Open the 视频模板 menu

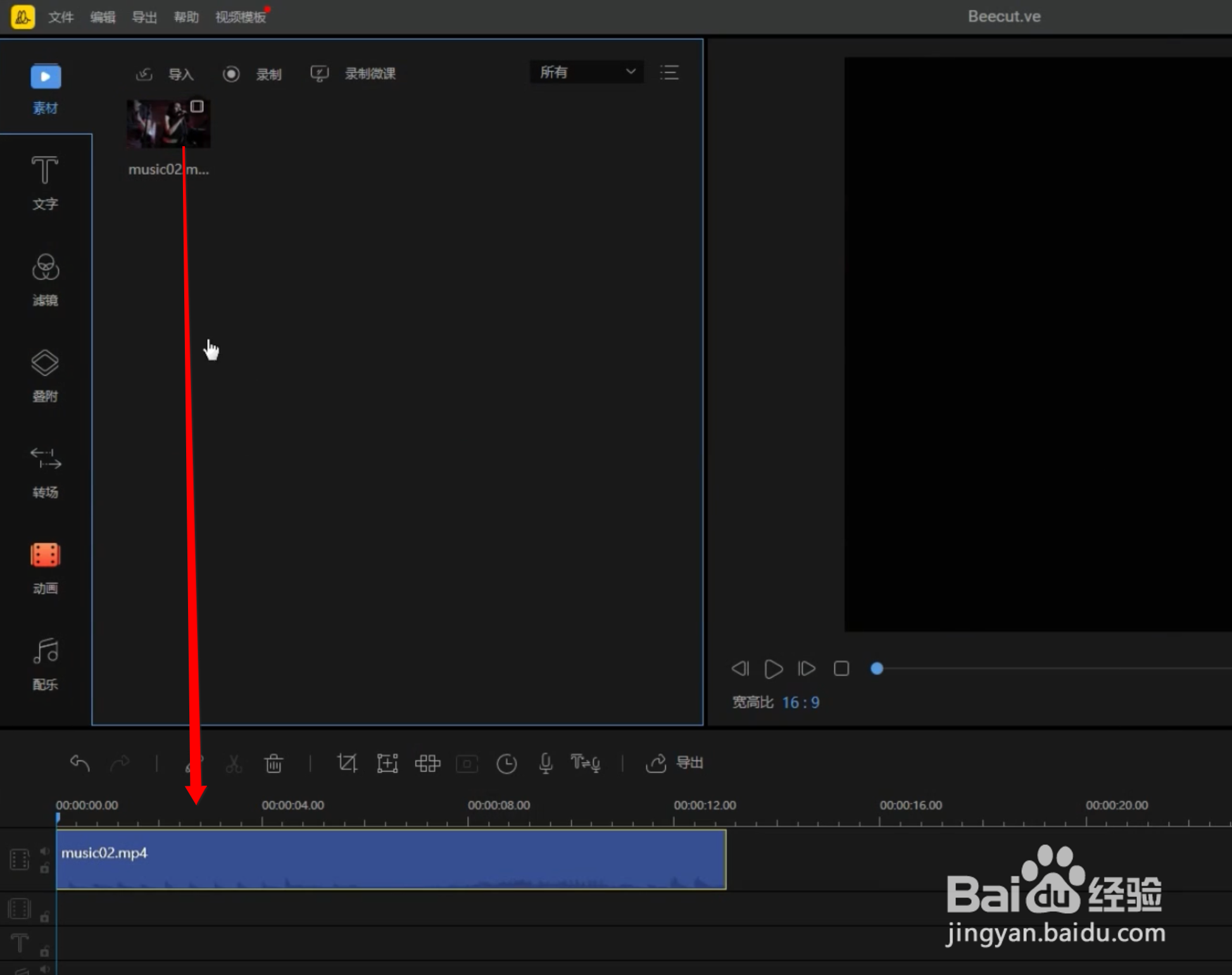pyautogui.click(x=240, y=17)
